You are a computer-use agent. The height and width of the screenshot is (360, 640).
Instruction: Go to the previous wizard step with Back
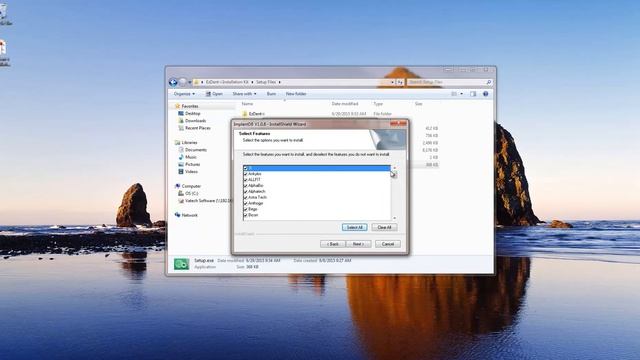333,244
